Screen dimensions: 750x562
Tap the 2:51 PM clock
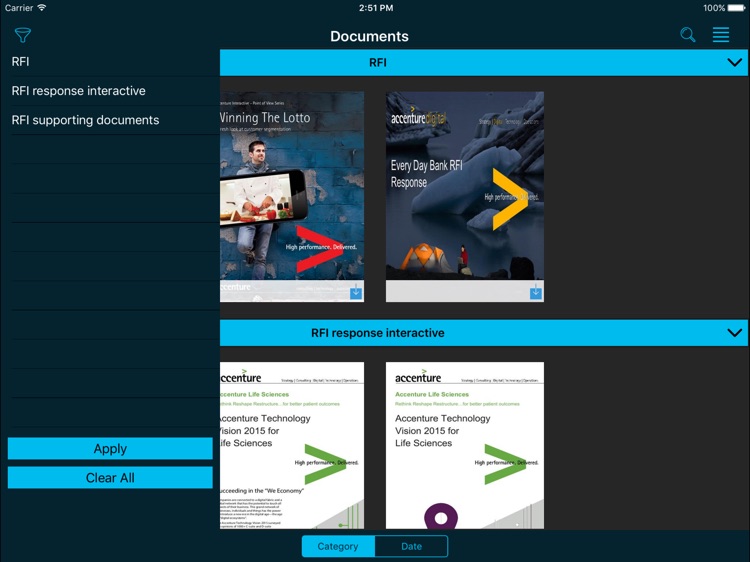click(376, 8)
